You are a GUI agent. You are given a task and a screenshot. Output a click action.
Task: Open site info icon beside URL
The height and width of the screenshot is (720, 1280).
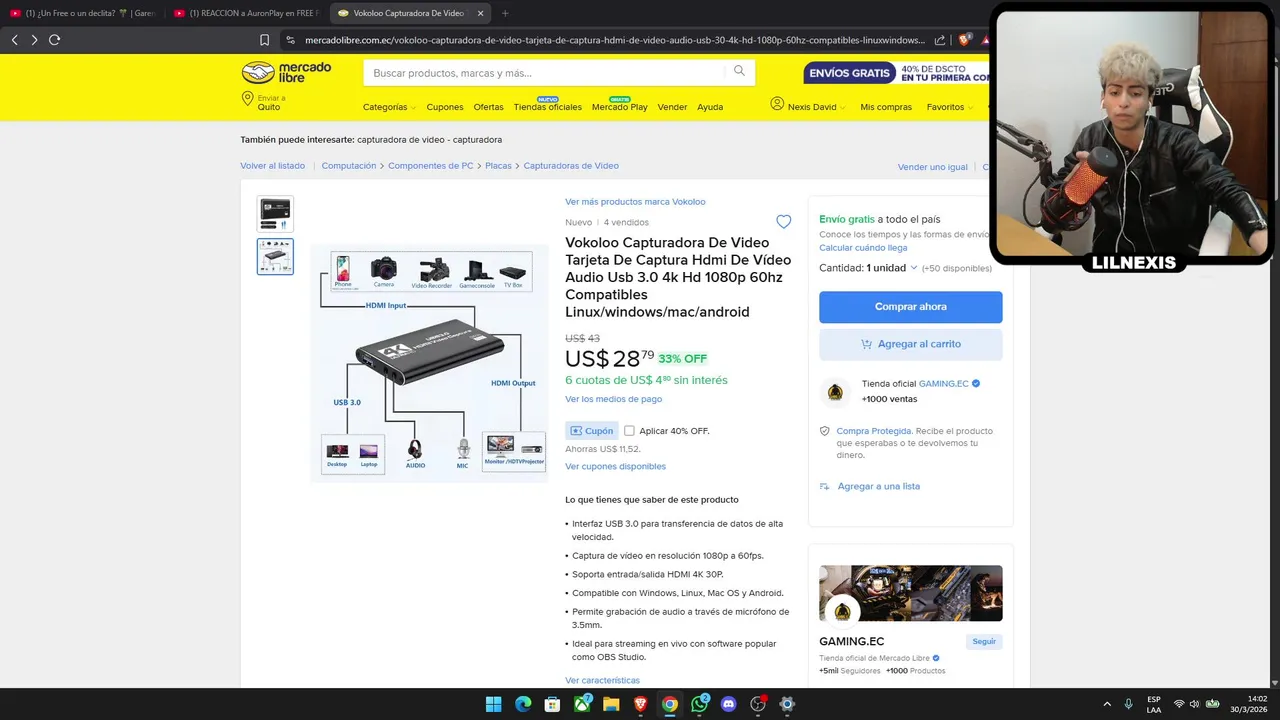(x=291, y=40)
